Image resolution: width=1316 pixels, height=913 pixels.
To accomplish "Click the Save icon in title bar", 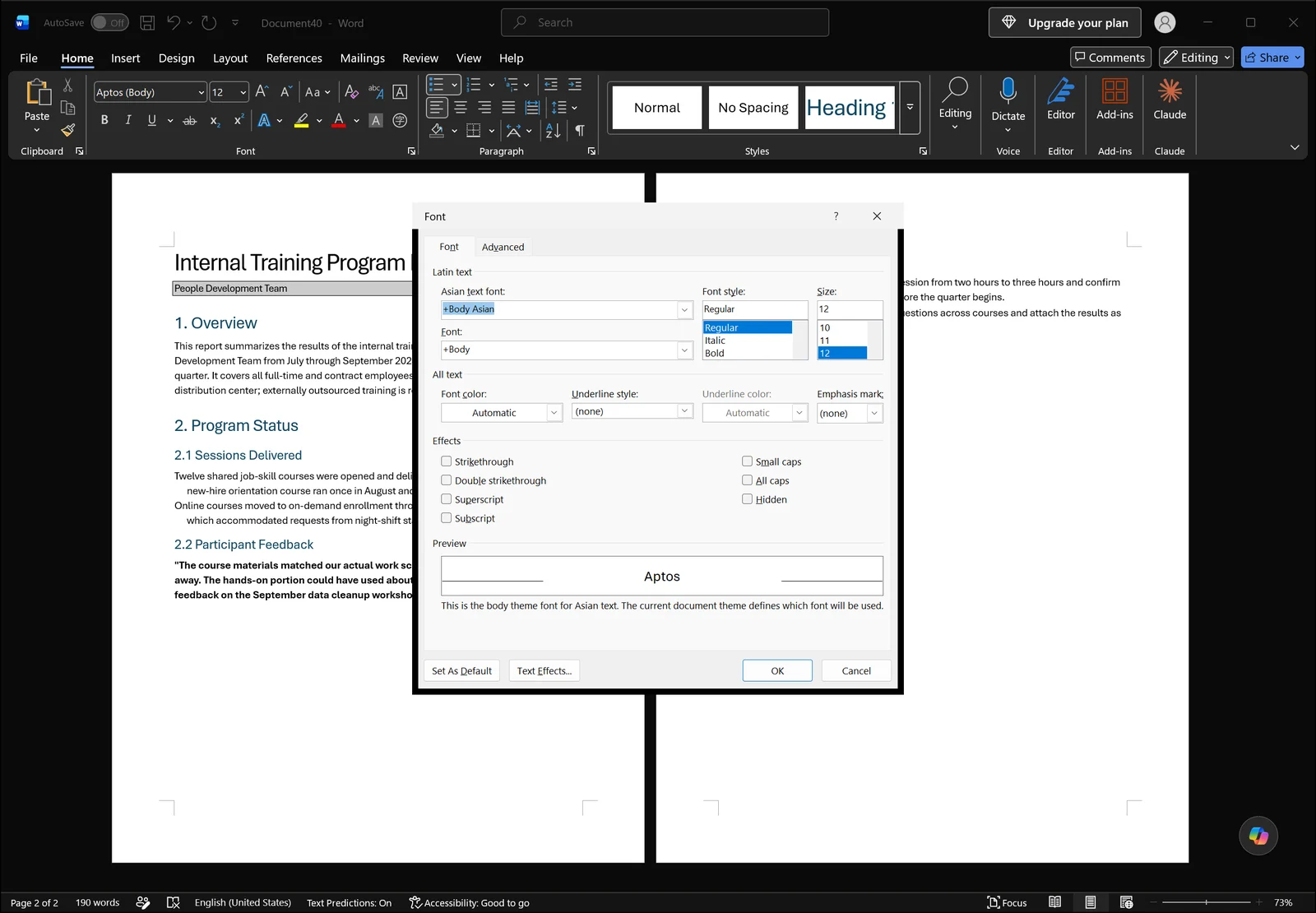I will point(147,23).
